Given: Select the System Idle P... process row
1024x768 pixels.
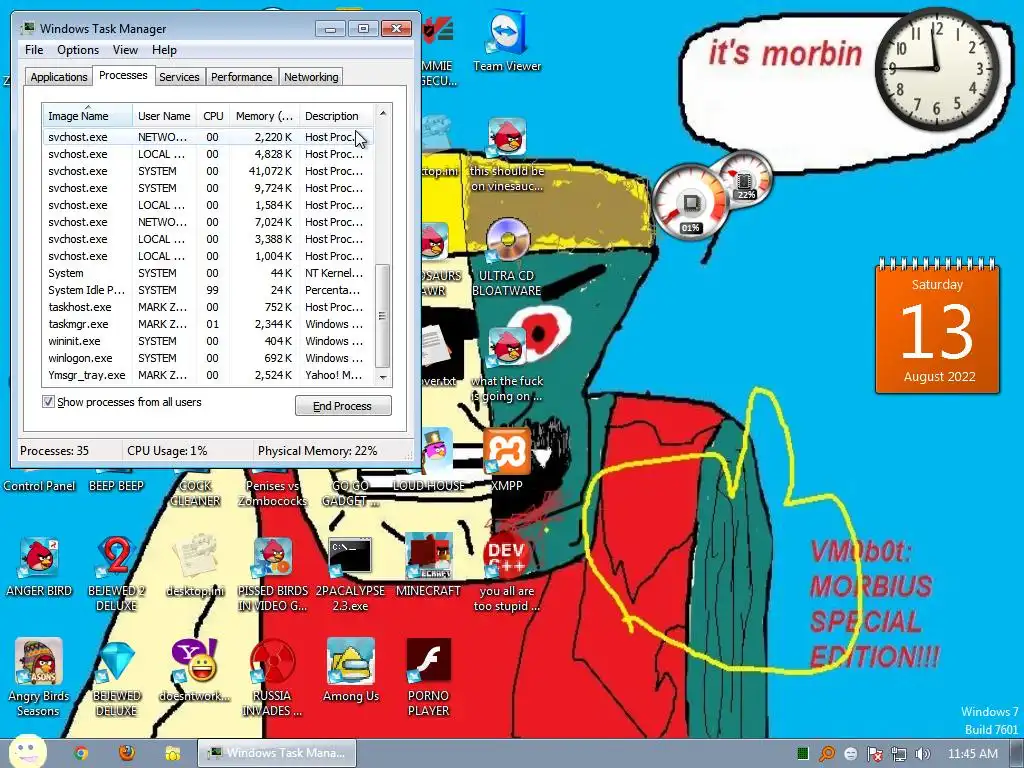Looking at the screenshot, I should tap(208, 290).
